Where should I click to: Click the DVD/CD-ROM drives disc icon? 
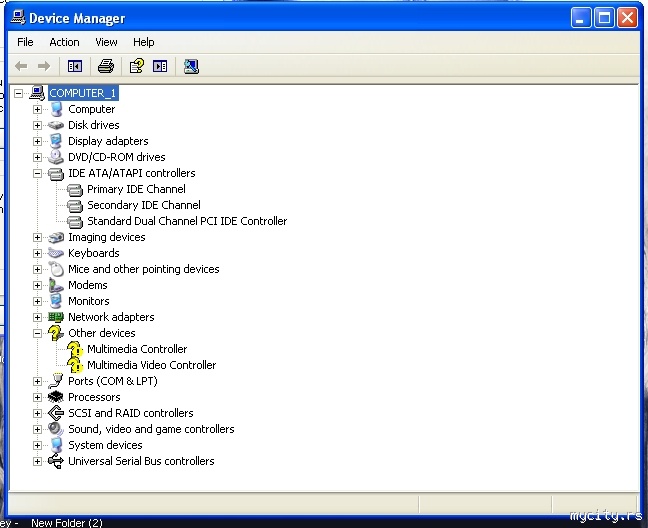(56, 157)
